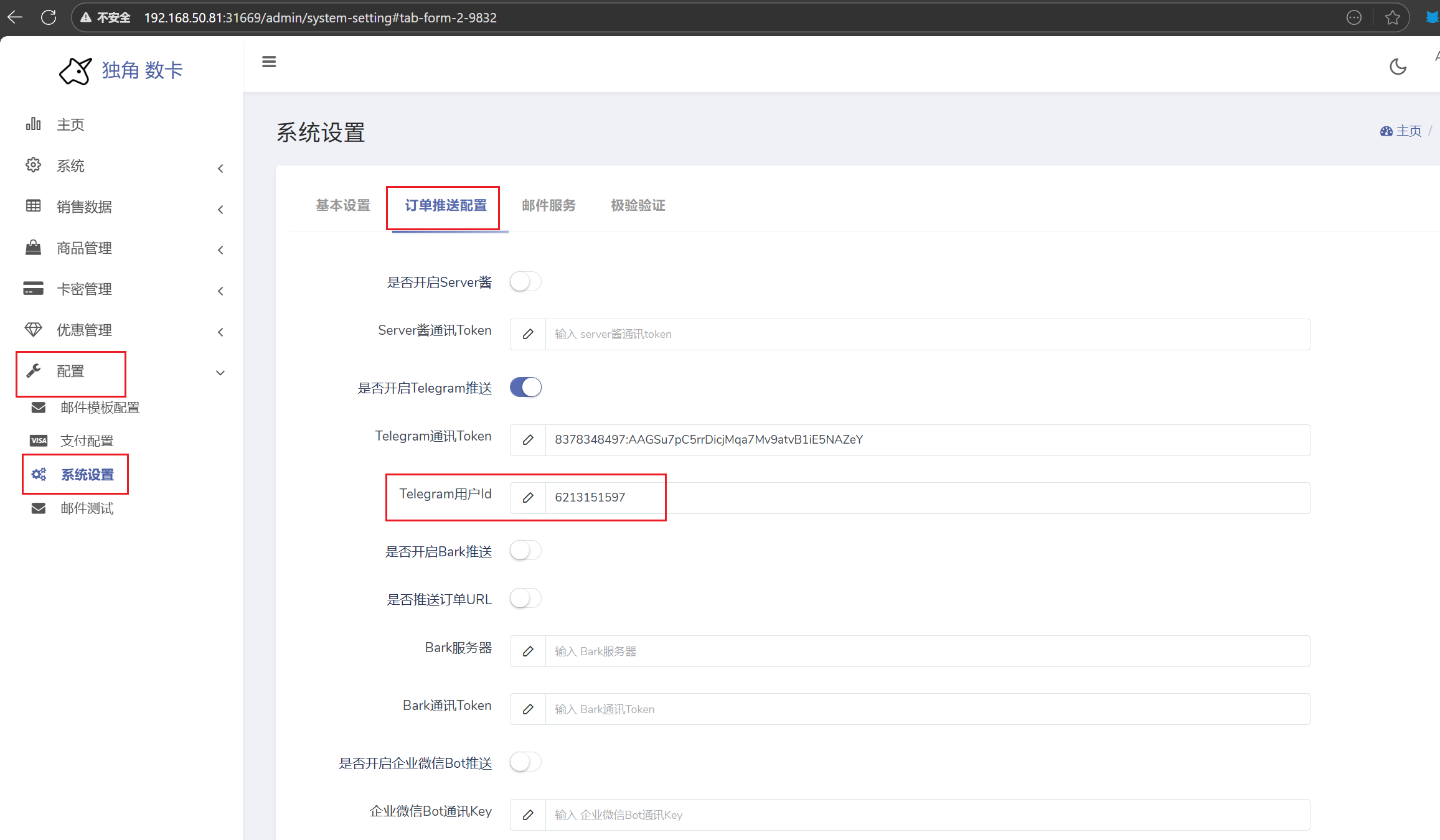The image size is (1440, 840).
Task: Click pencil icon beside Telegram用户Id
Action: pyautogui.click(x=528, y=498)
